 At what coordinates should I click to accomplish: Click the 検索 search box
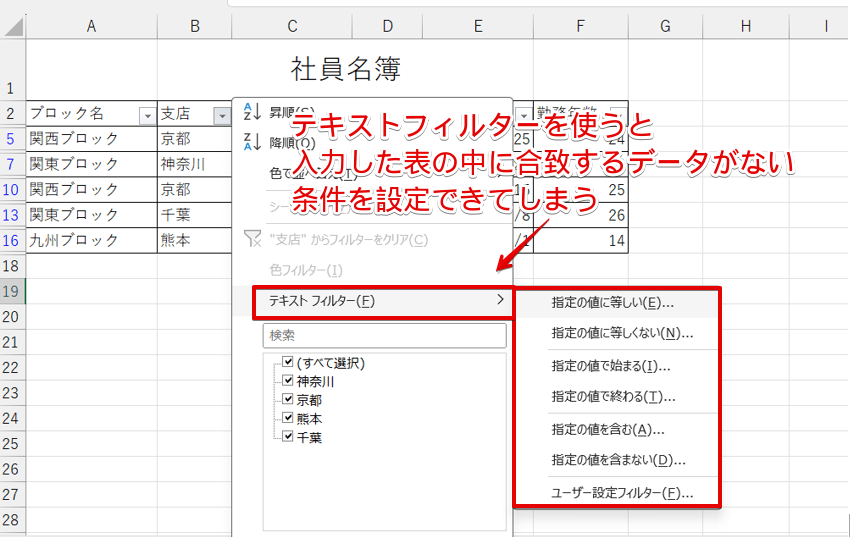pyautogui.click(x=385, y=335)
